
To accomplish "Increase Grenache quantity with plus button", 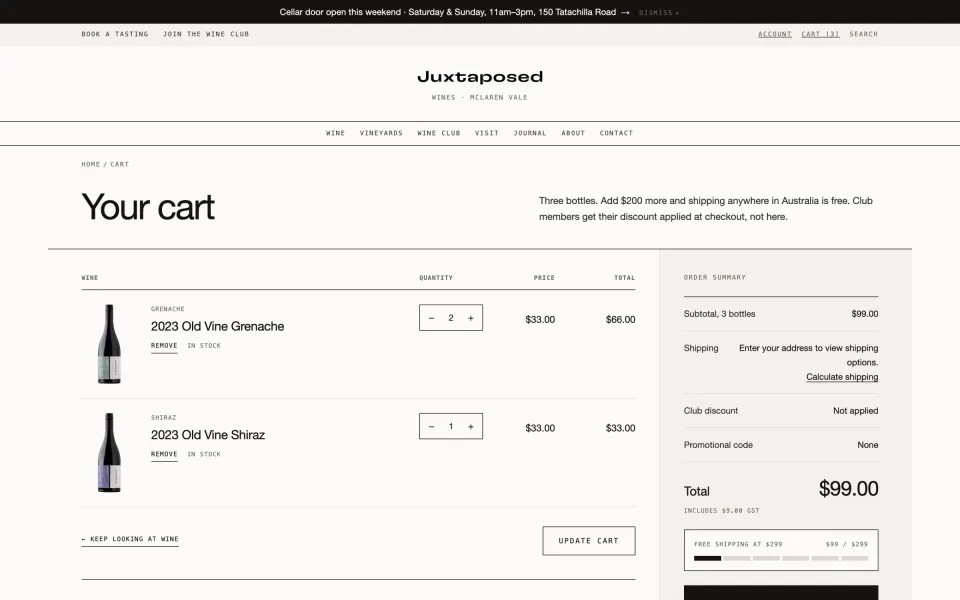I will point(471,318).
